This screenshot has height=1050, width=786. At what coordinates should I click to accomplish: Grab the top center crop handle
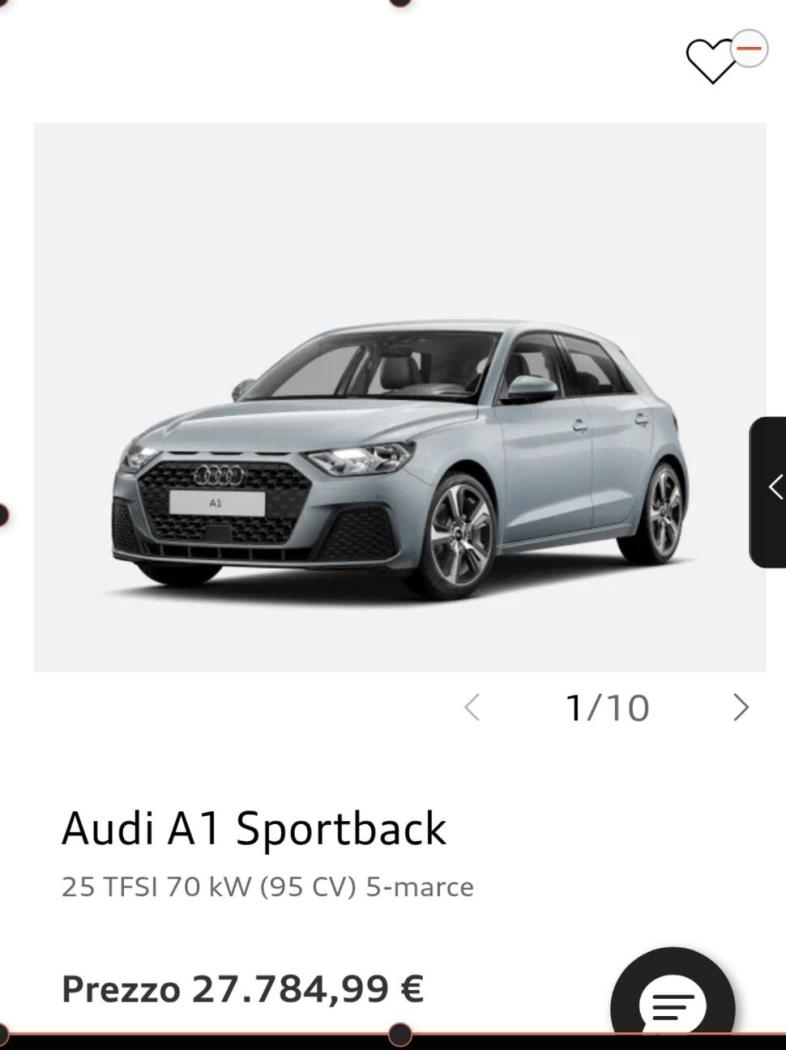[400, 2]
